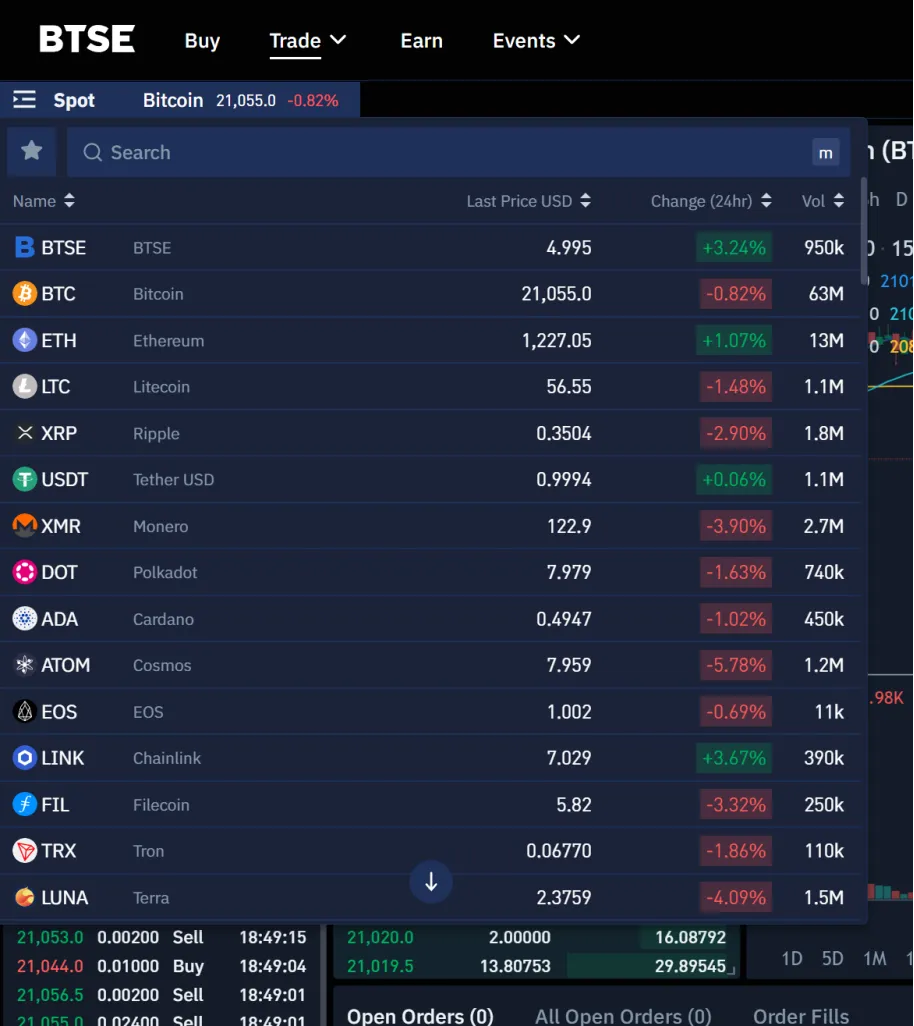Click EOS volume 11k
The image size is (914, 1026).
(829, 711)
